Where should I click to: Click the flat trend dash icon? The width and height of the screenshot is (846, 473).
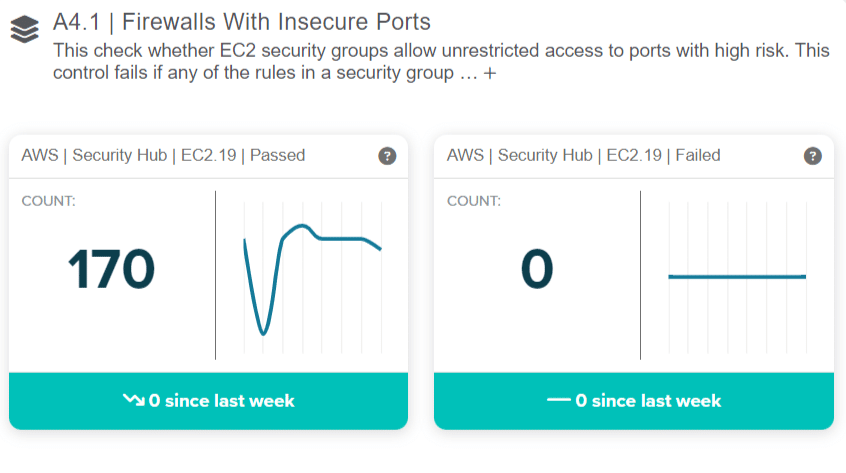558,401
